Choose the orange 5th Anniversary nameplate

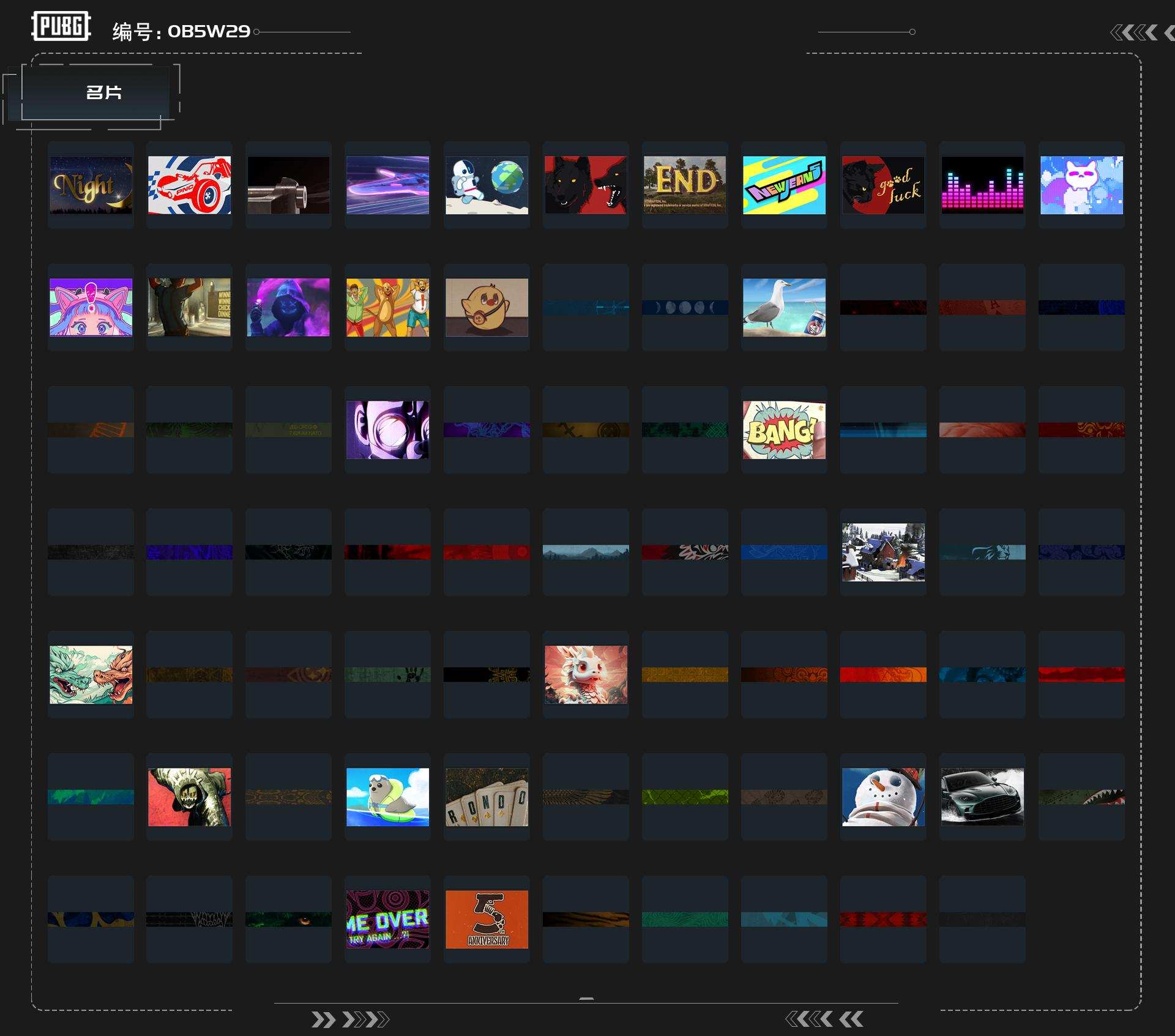tap(487, 919)
